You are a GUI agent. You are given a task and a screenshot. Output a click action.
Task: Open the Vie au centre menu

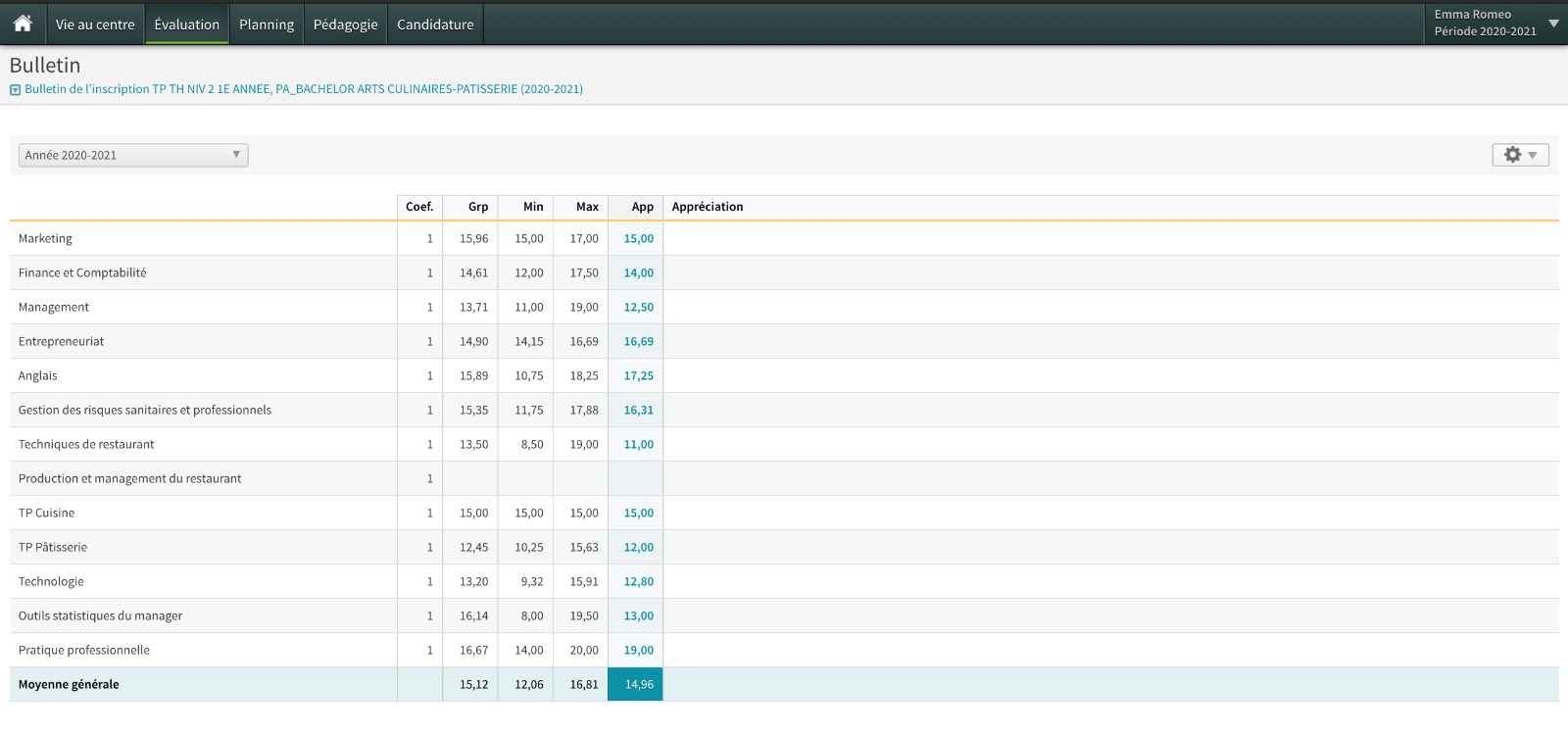[x=95, y=24]
